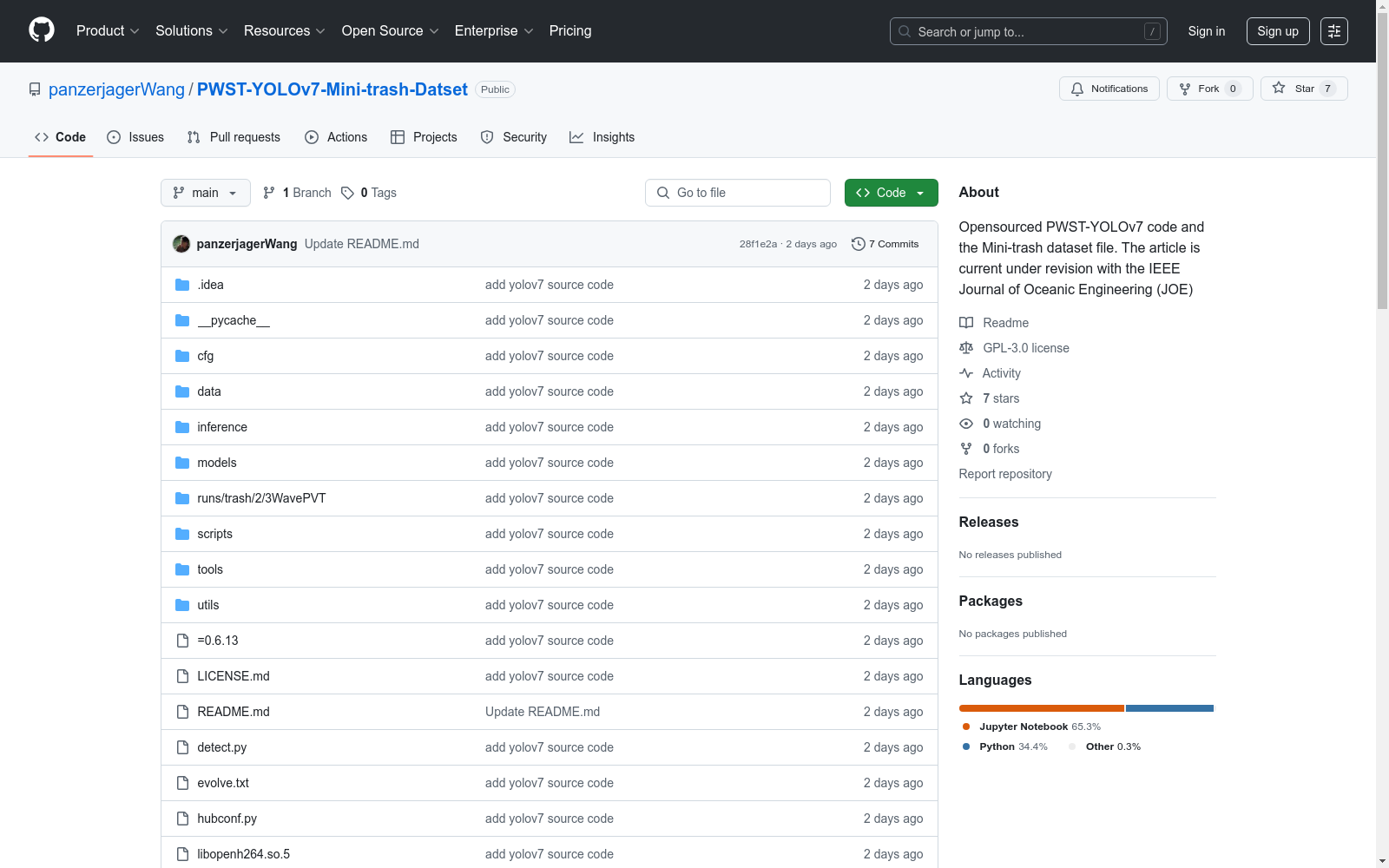
Task: Expand the Enterprise menu
Action: [x=494, y=31]
